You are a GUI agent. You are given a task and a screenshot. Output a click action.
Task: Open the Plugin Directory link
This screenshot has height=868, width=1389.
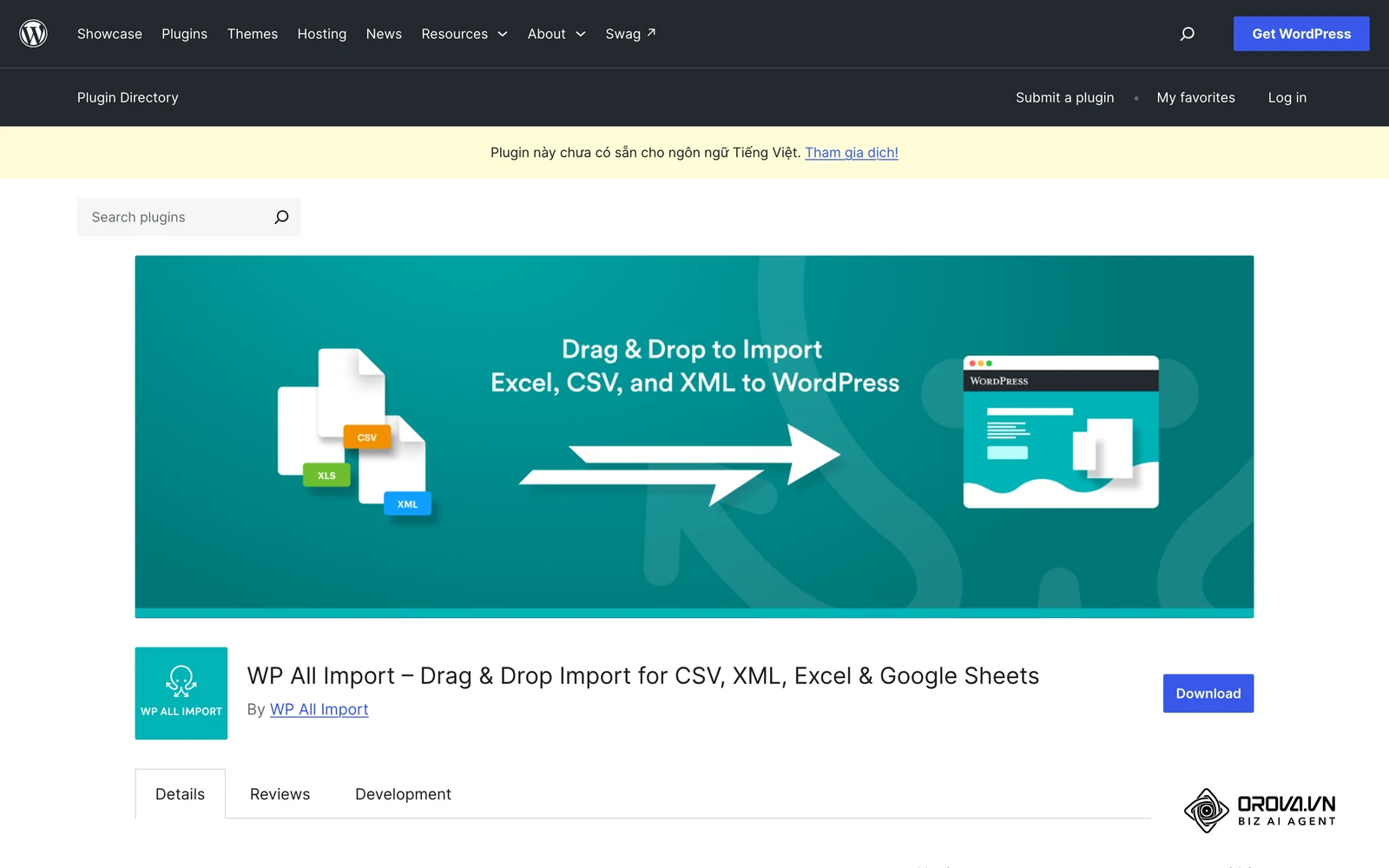[x=128, y=97]
